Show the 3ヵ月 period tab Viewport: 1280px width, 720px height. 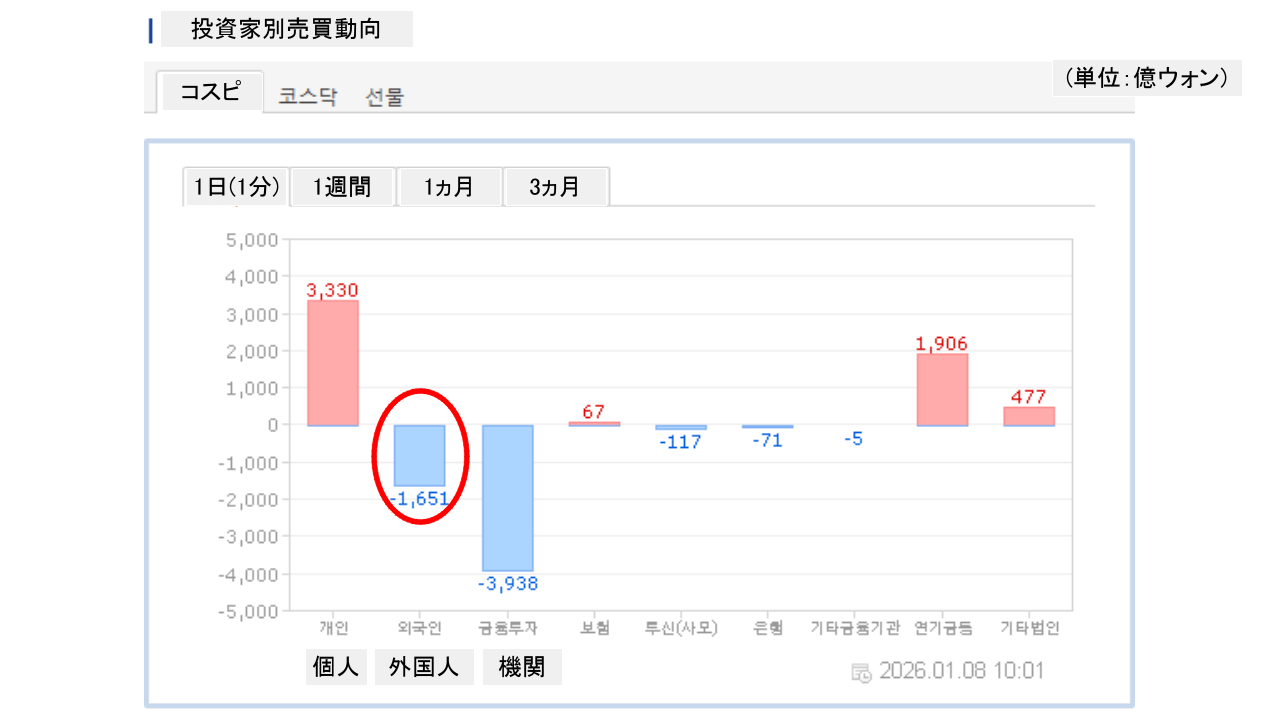point(555,187)
